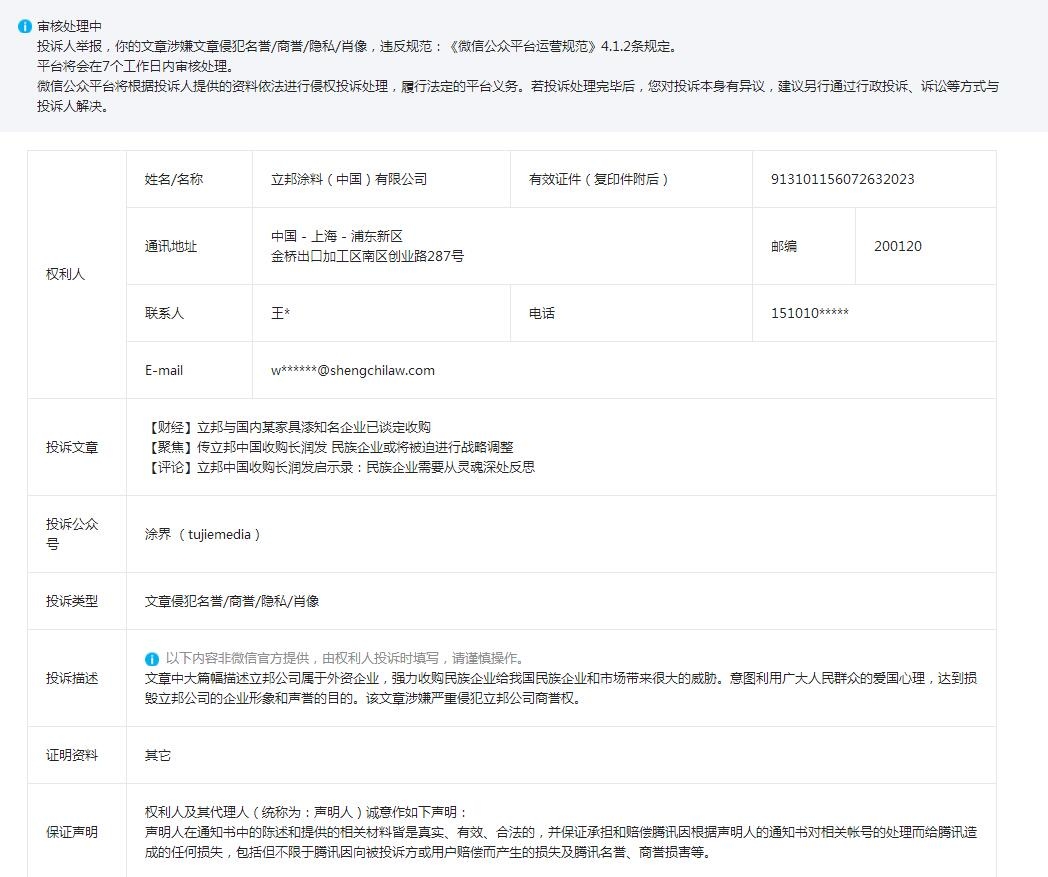Select credential number 913101156072632023
The width and height of the screenshot is (1048, 877).
842,180
